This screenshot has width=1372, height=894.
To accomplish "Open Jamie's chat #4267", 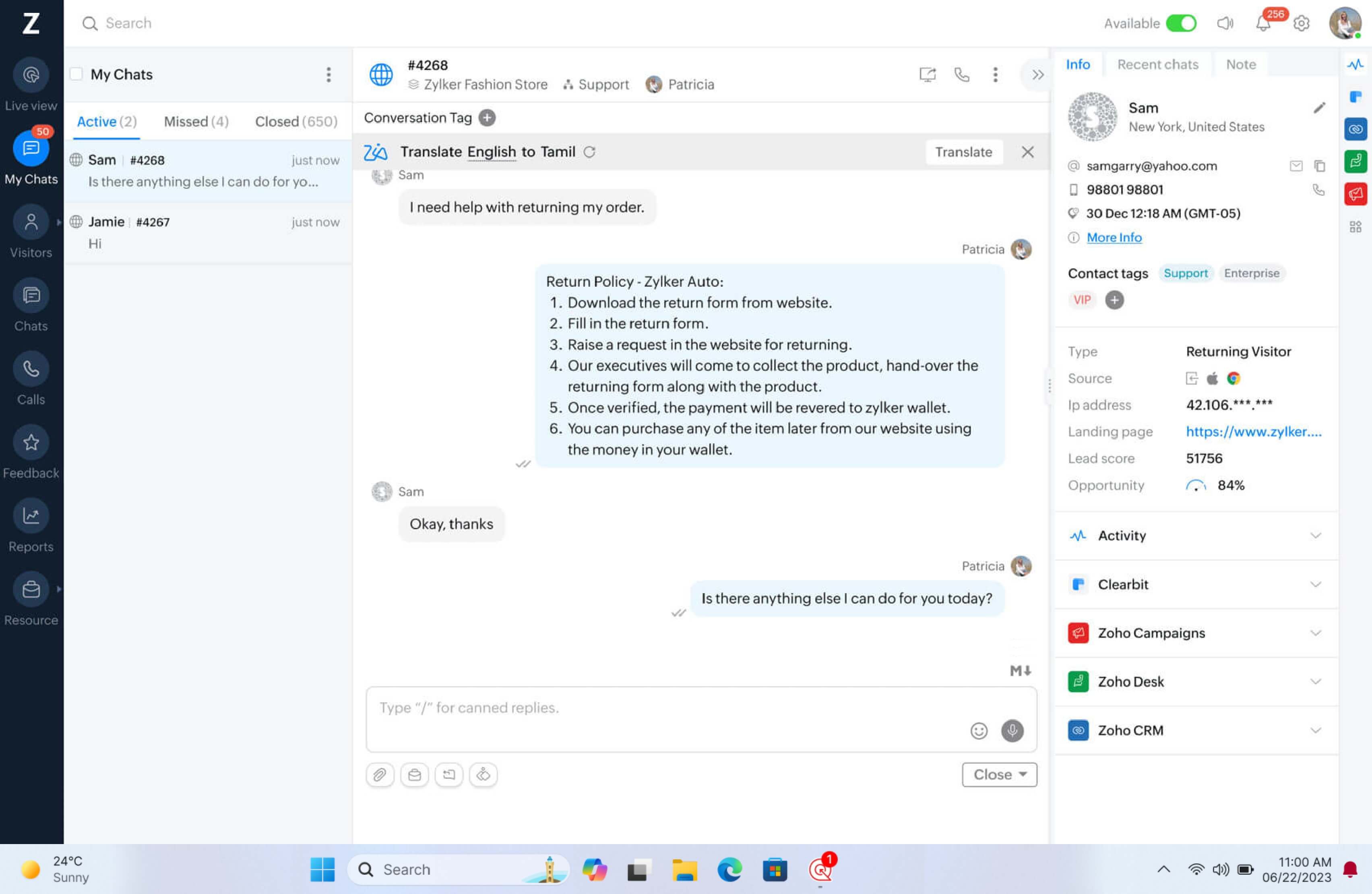I will click(x=208, y=232).
